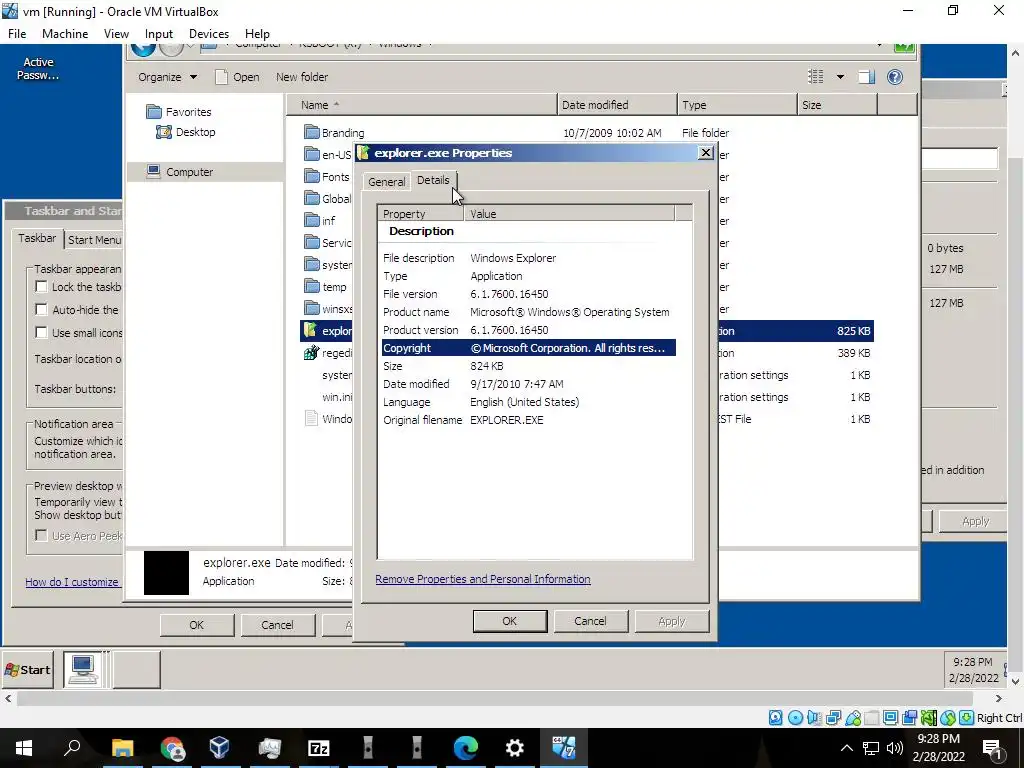
Task: Click Cancel in Taskbar properties window
Action: [277, 625]
